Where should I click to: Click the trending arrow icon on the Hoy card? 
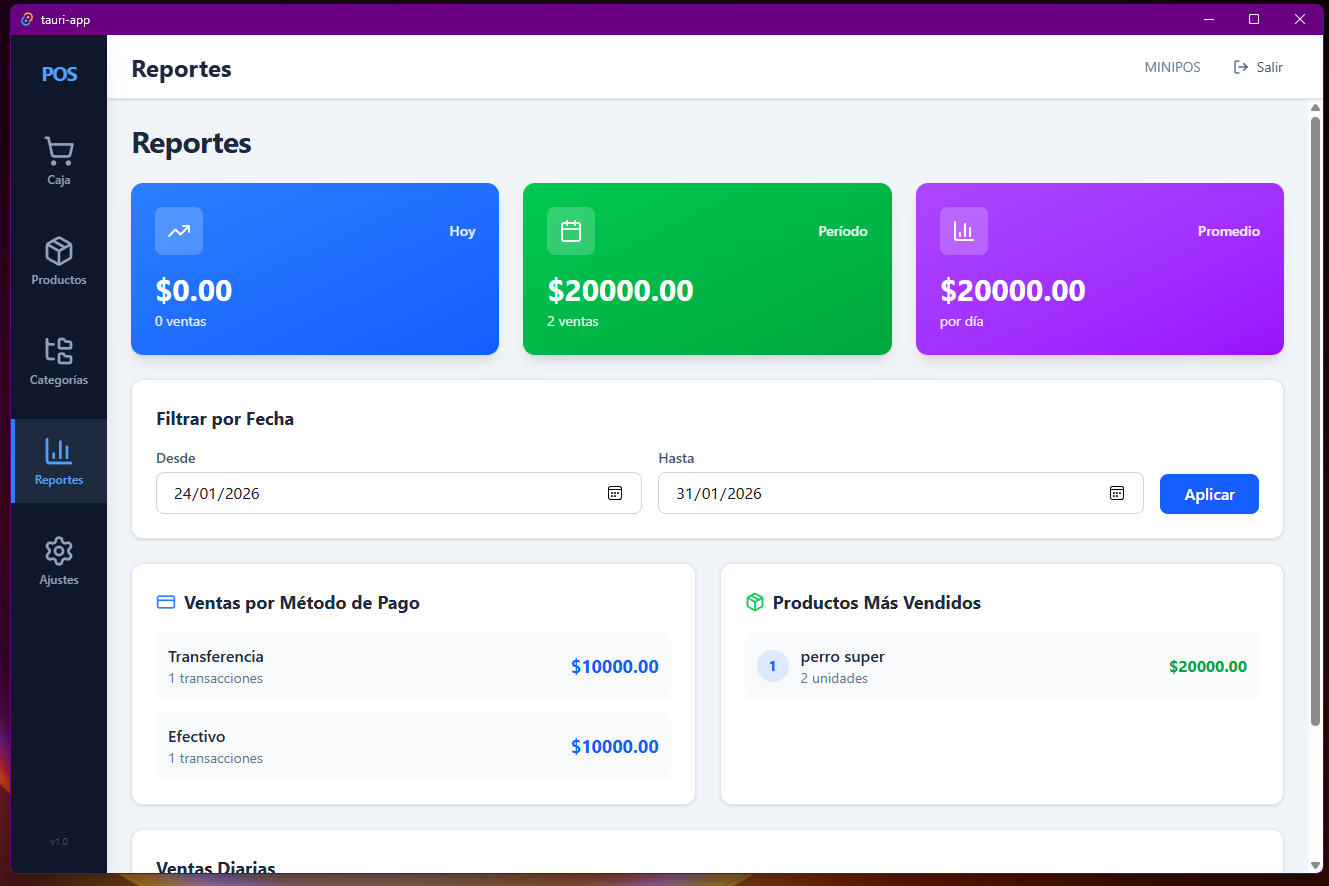[178, 231]
